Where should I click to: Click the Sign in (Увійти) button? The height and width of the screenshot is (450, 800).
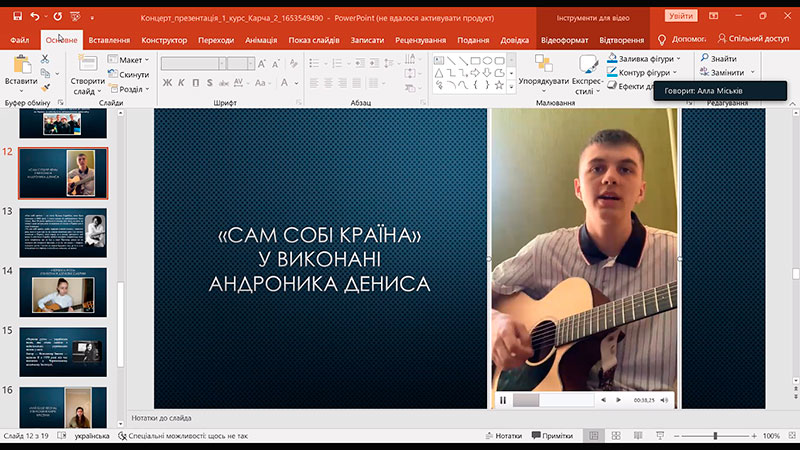pyautogui.click(x=681, y=16)
